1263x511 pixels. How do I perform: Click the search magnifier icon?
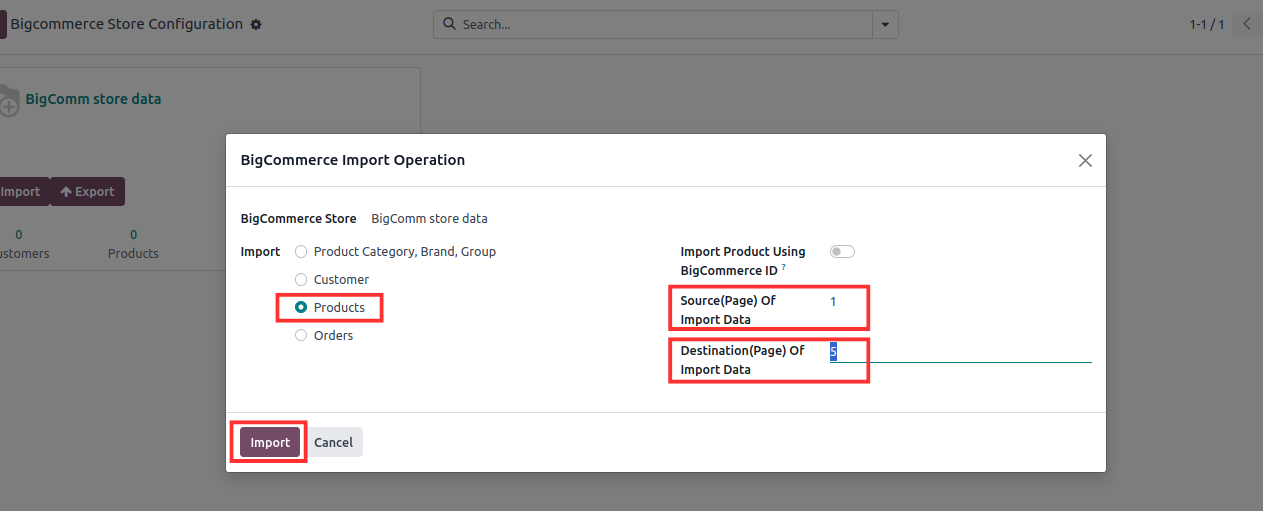coord(449,24)
